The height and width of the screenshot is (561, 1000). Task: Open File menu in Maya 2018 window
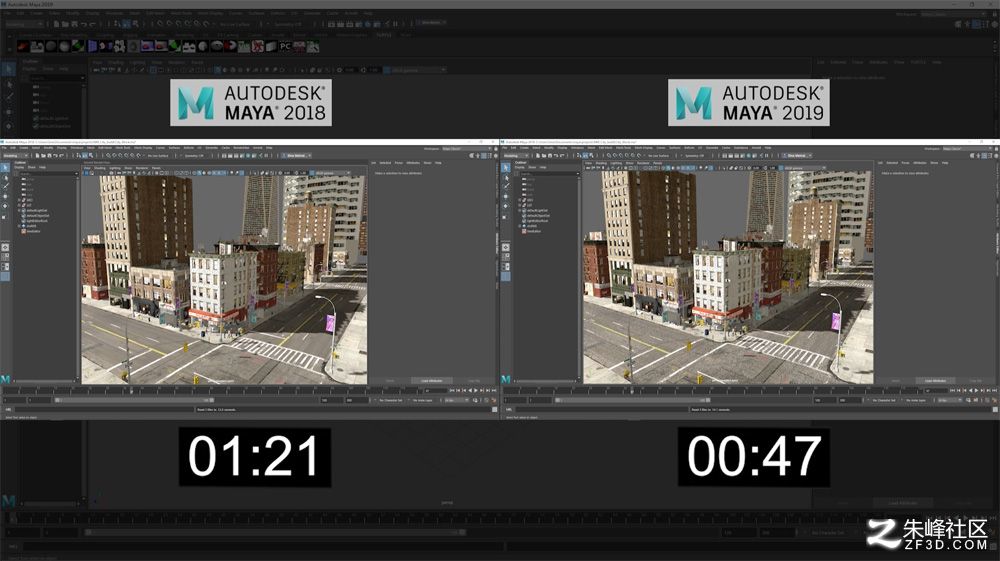[x=4, y=148]
